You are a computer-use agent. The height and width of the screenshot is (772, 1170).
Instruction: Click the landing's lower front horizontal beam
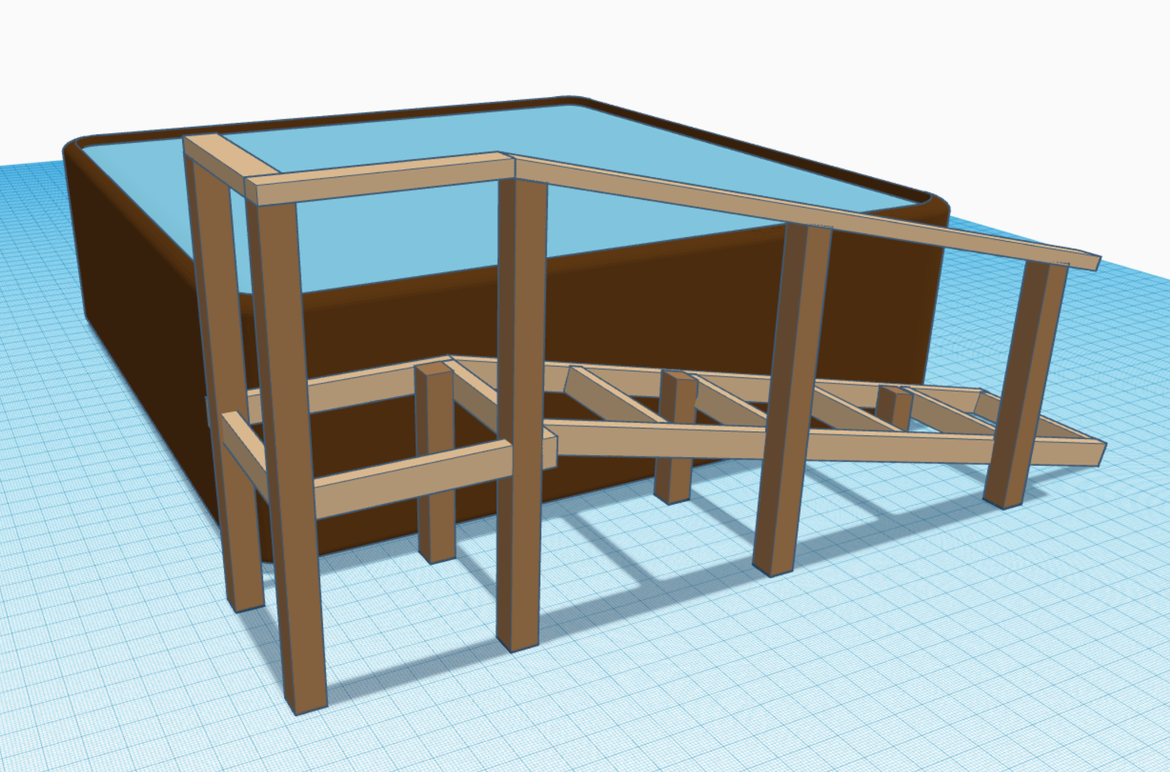coord(410,478)
